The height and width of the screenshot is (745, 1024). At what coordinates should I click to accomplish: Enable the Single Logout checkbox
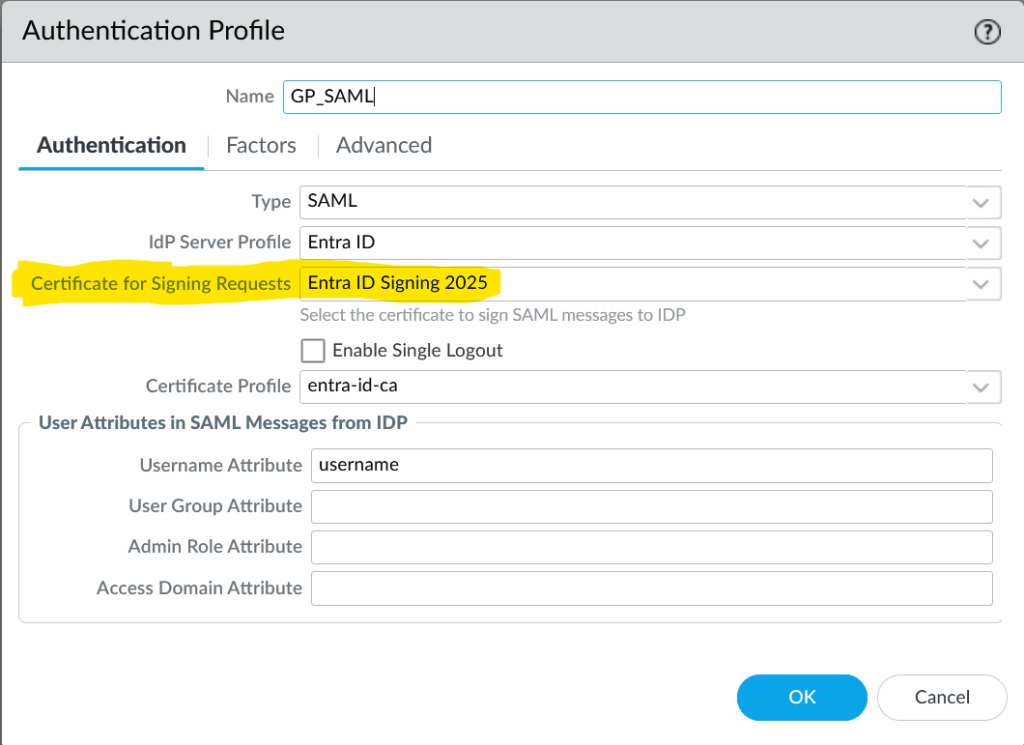coord(314,351)
